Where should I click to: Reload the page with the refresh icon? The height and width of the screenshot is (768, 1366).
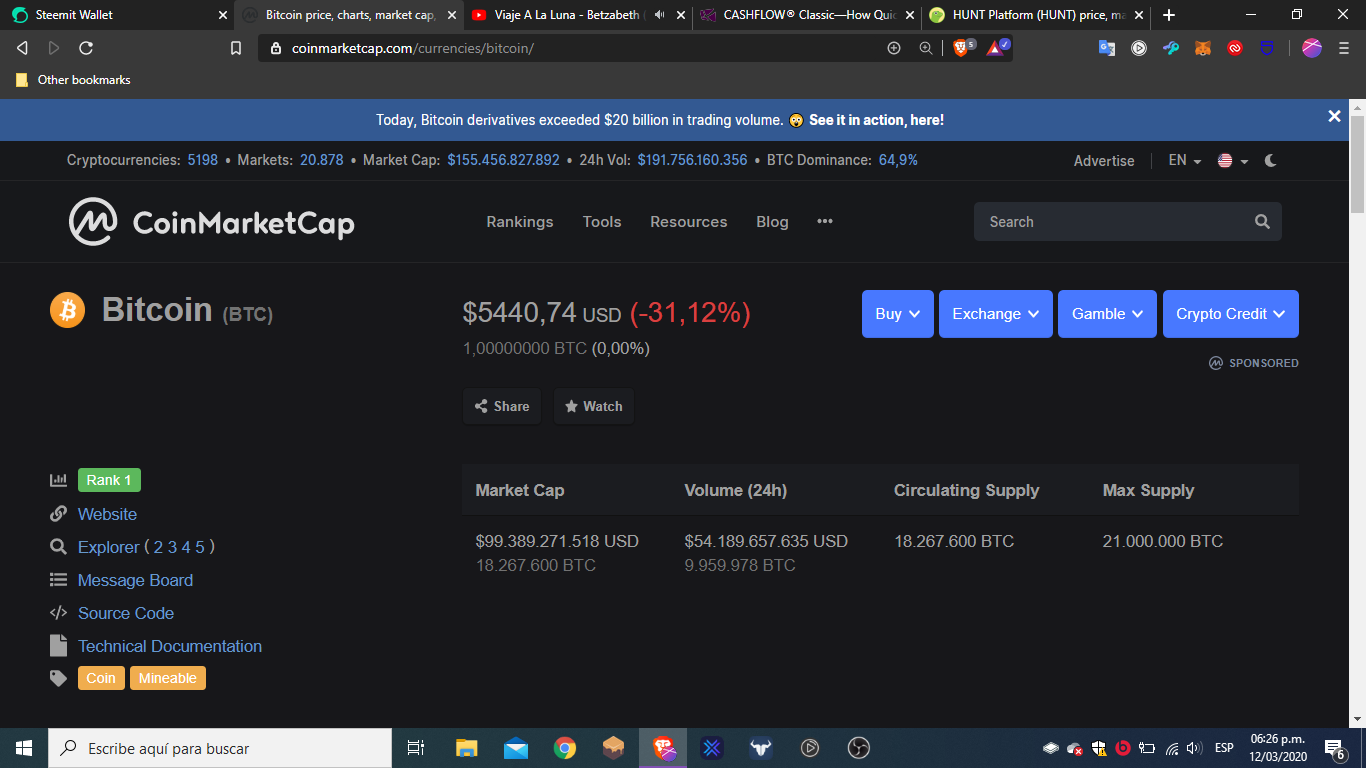click(86, 48)
